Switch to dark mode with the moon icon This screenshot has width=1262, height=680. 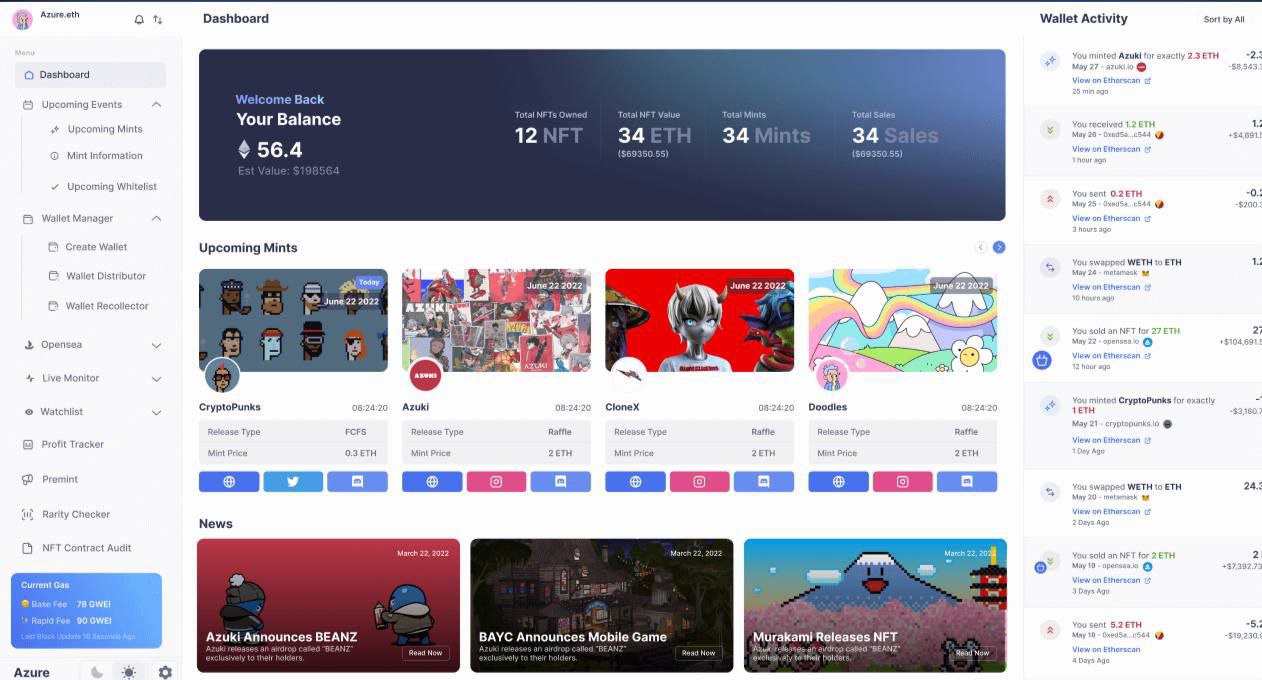point(97,673)
